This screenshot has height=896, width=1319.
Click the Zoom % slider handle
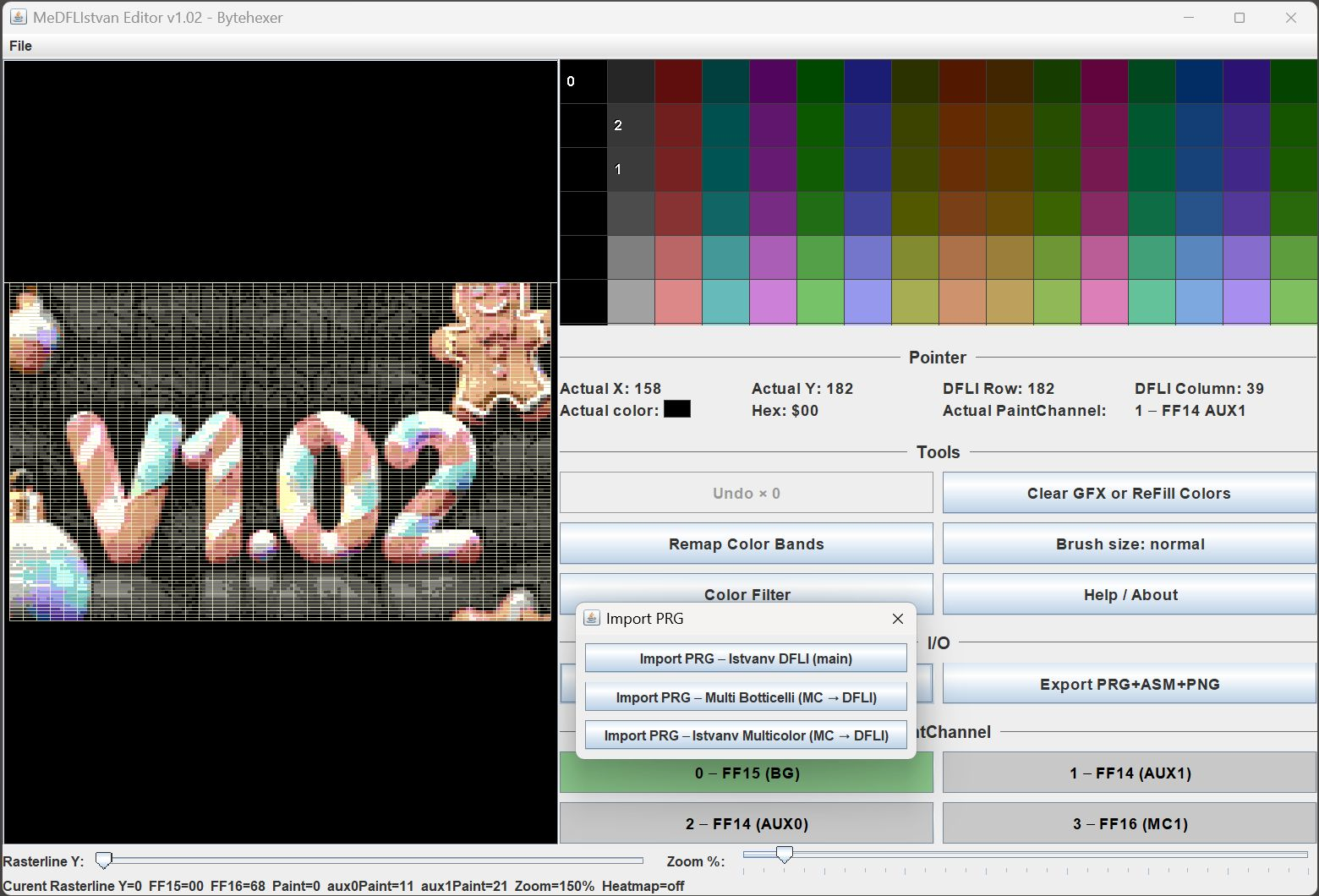784,855
